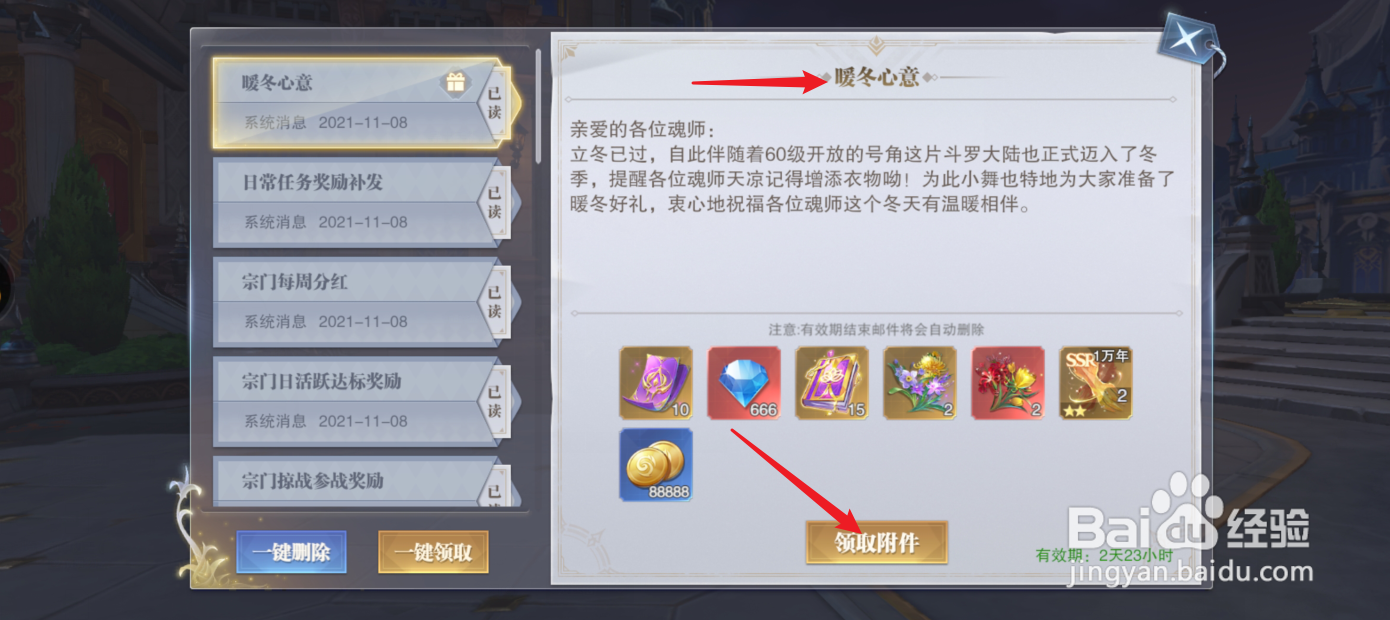Tap the red flower bouquet reward

click(x=1008, y=383)
